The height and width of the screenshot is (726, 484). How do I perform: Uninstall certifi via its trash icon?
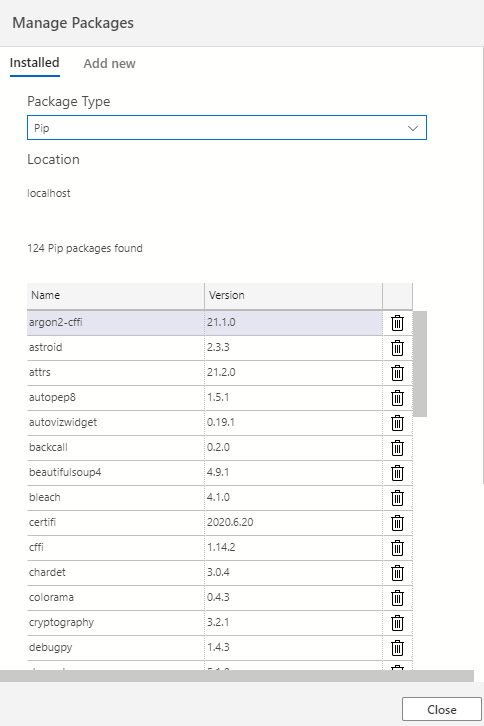[x=397, y=523]
